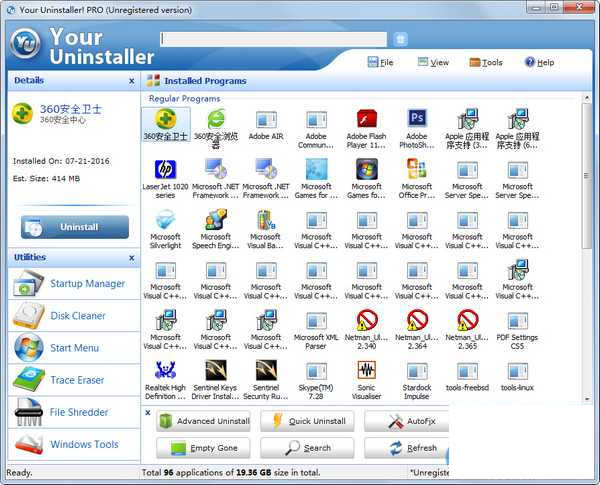Select Microsoft Games for... puzzle icon
The image size is (600, 485).
tap(316, 169)
